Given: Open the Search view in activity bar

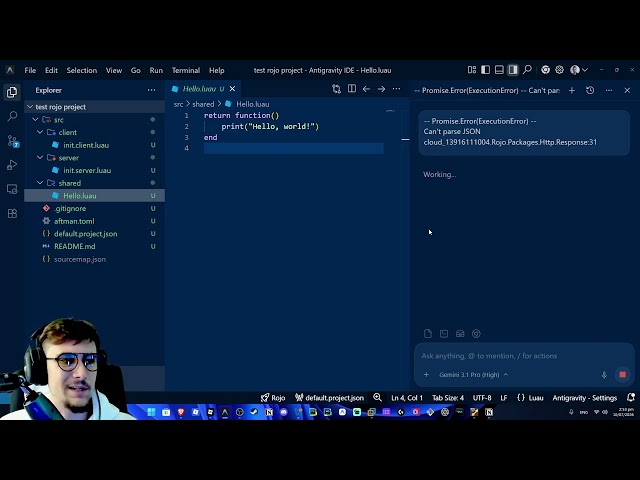Looking at the screenshot, I should pos(12,117).
